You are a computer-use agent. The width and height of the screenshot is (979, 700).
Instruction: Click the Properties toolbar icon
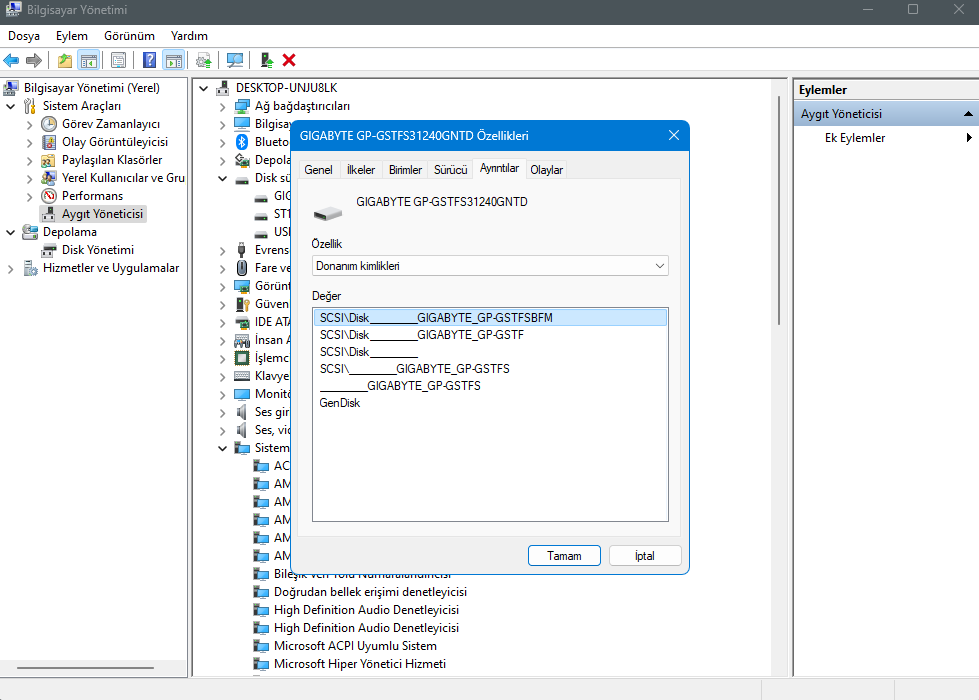coord(118,61)
